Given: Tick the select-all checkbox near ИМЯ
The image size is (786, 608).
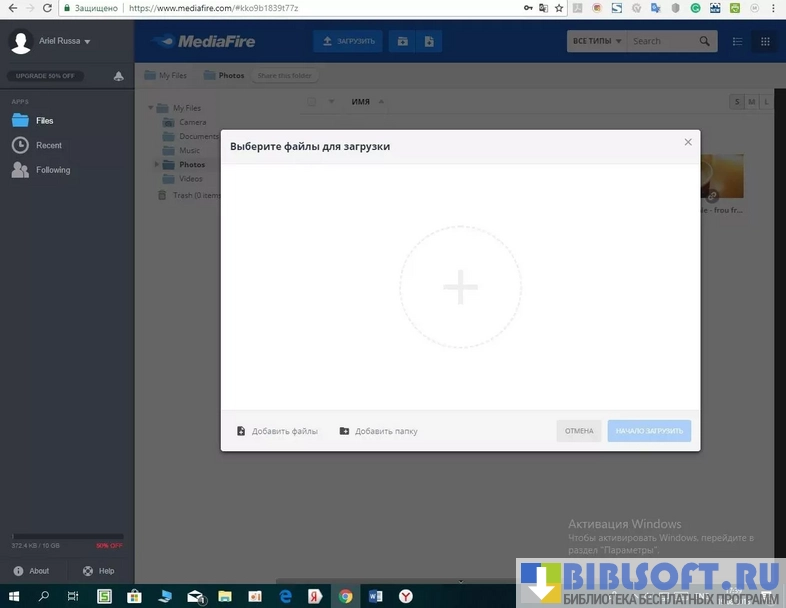Looking at the screenshot, I should (x=312, y=102).
